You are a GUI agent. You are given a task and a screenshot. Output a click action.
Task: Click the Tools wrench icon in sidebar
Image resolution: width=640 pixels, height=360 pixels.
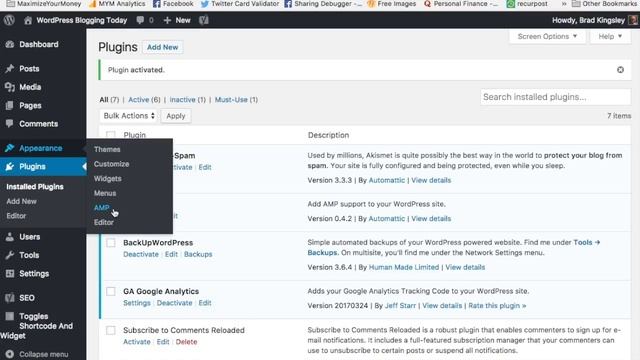click(x=10, y=255)
